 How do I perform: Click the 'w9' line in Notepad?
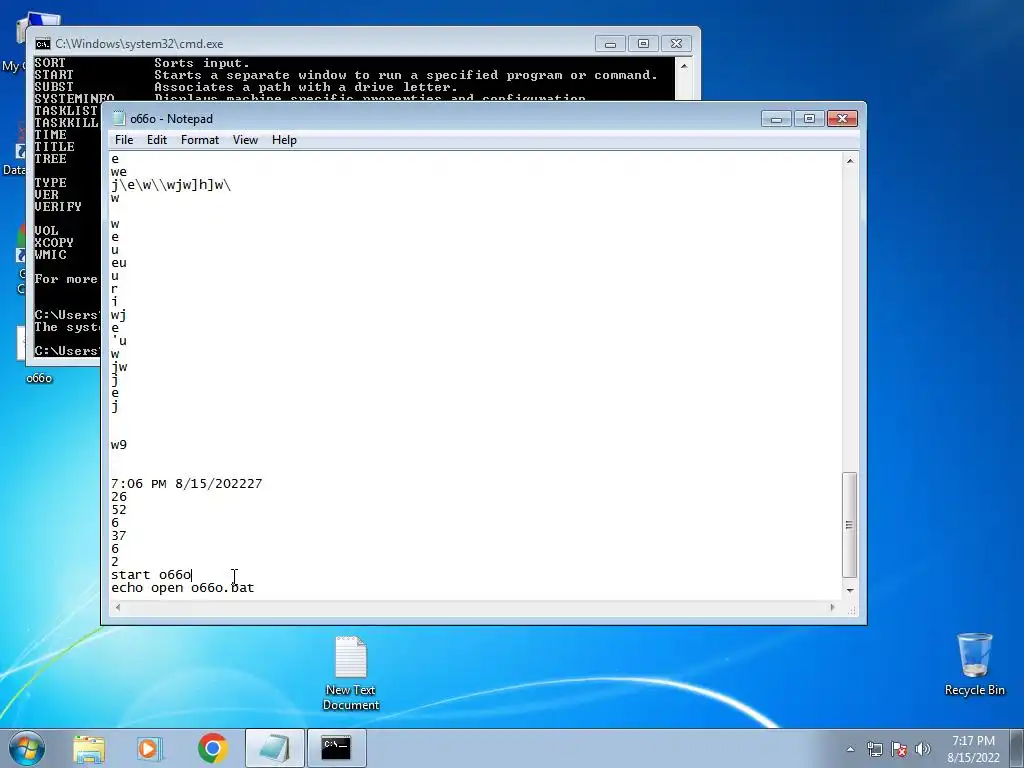[119, 445]
